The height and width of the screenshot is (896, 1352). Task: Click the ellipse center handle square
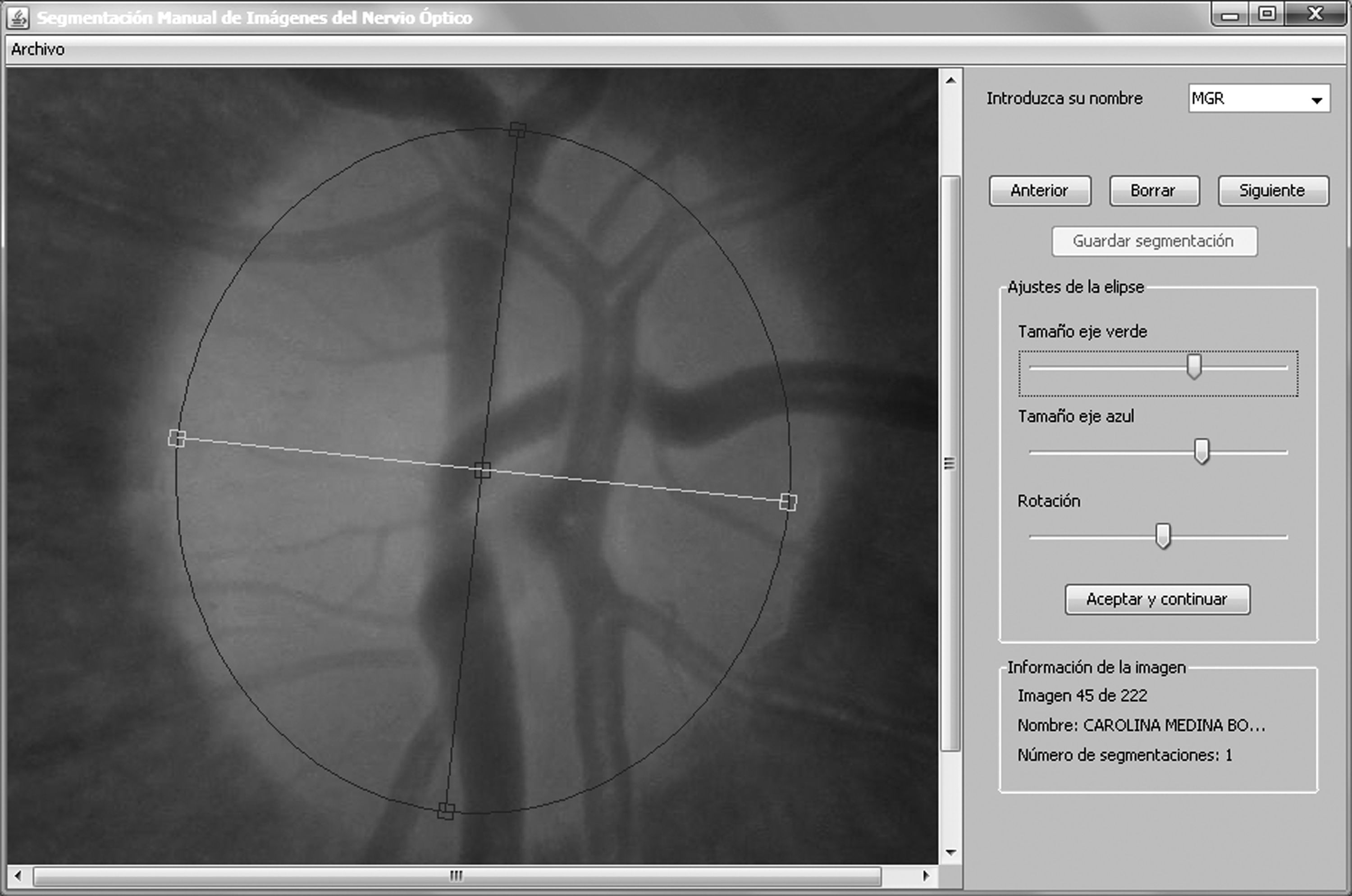click(x=483, y=471)
